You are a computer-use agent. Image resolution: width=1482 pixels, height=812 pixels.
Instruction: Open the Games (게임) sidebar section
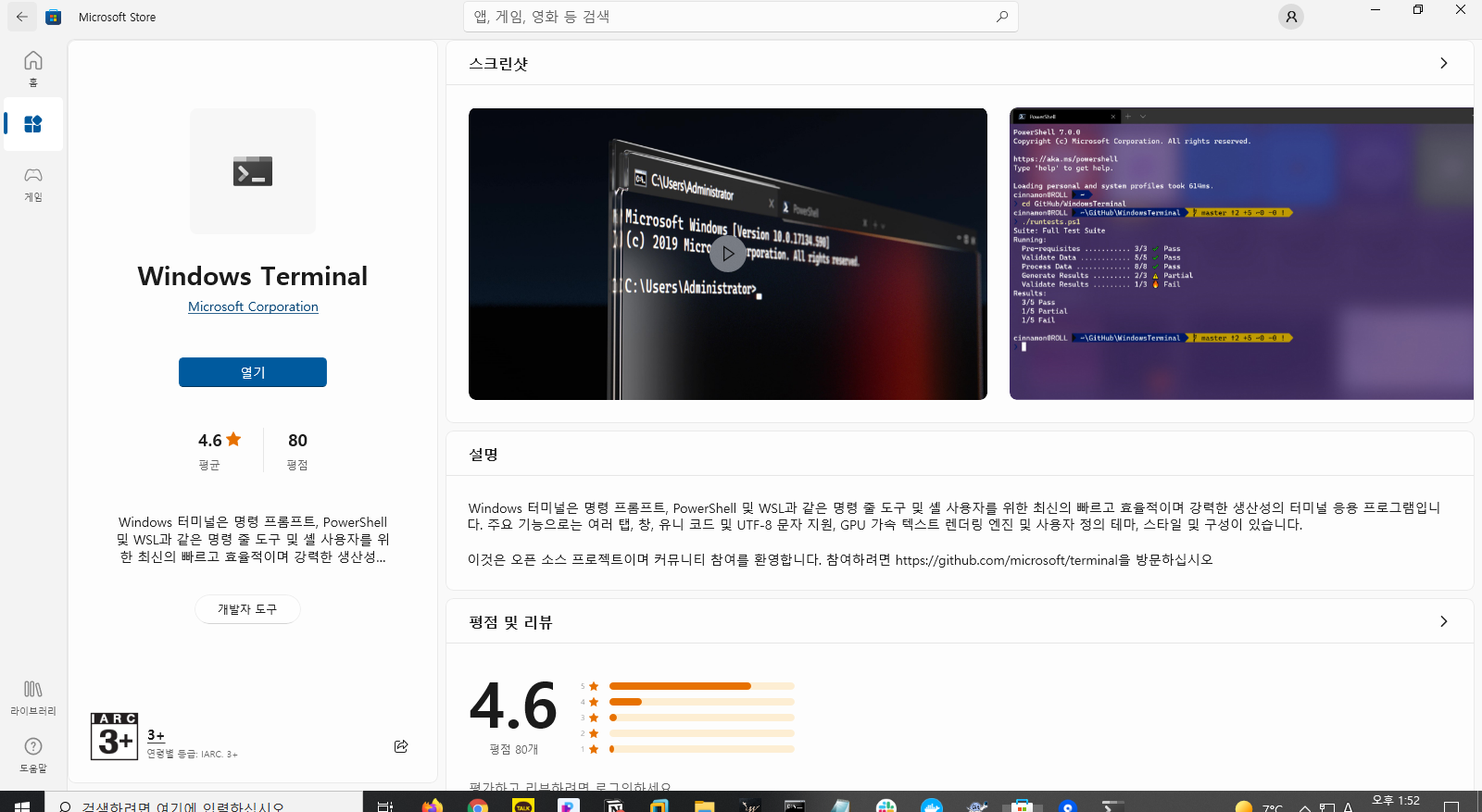coord(33,183)
